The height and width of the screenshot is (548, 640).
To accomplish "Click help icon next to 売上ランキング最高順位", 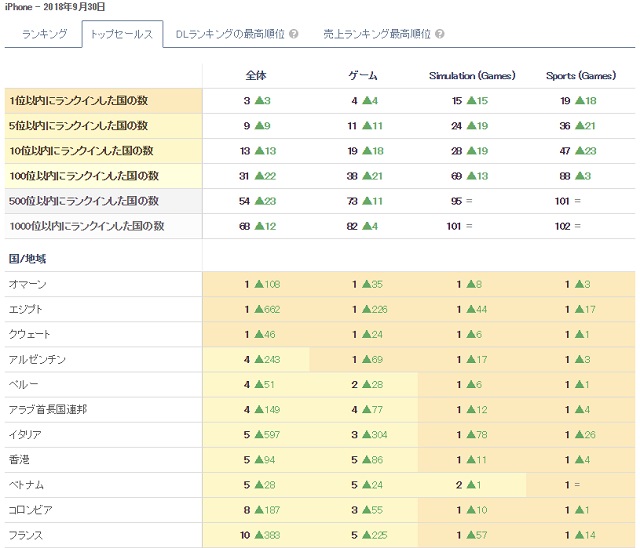I will click(440, 34).
